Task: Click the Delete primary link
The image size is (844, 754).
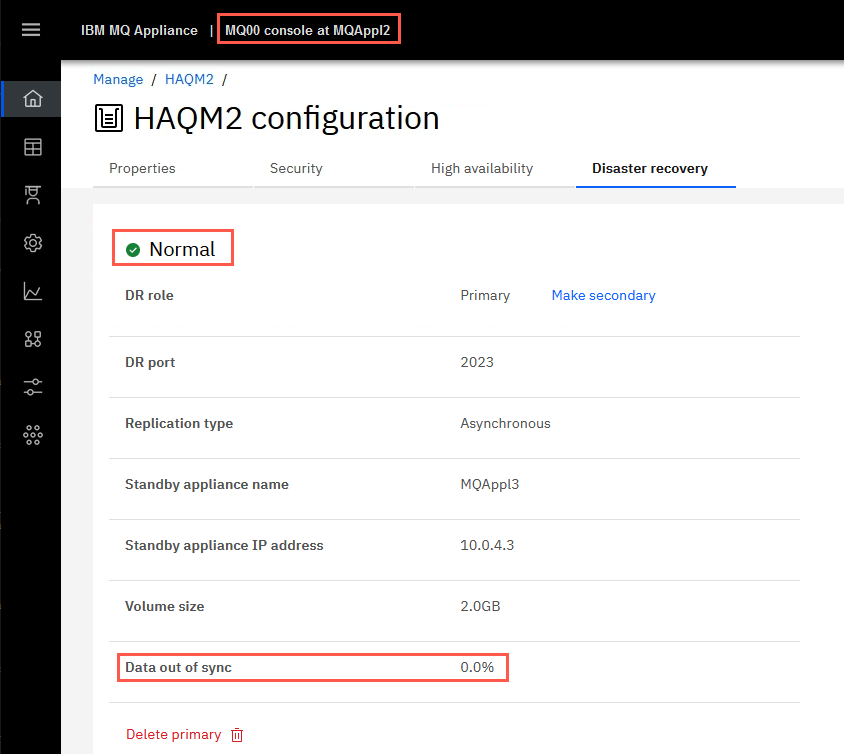Action: coord(173,735)
